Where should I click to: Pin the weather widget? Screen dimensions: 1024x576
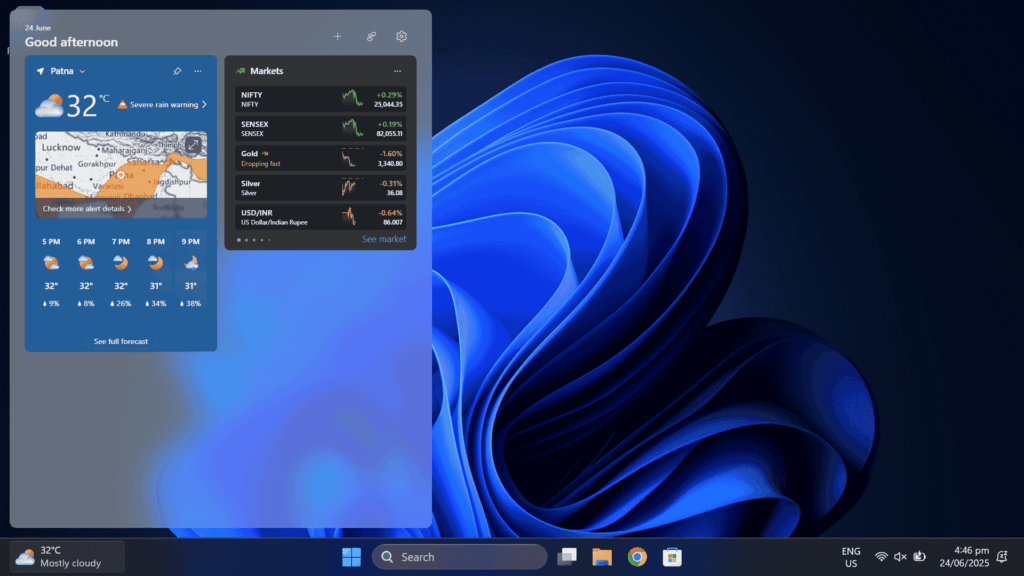(x=177, y=71)
